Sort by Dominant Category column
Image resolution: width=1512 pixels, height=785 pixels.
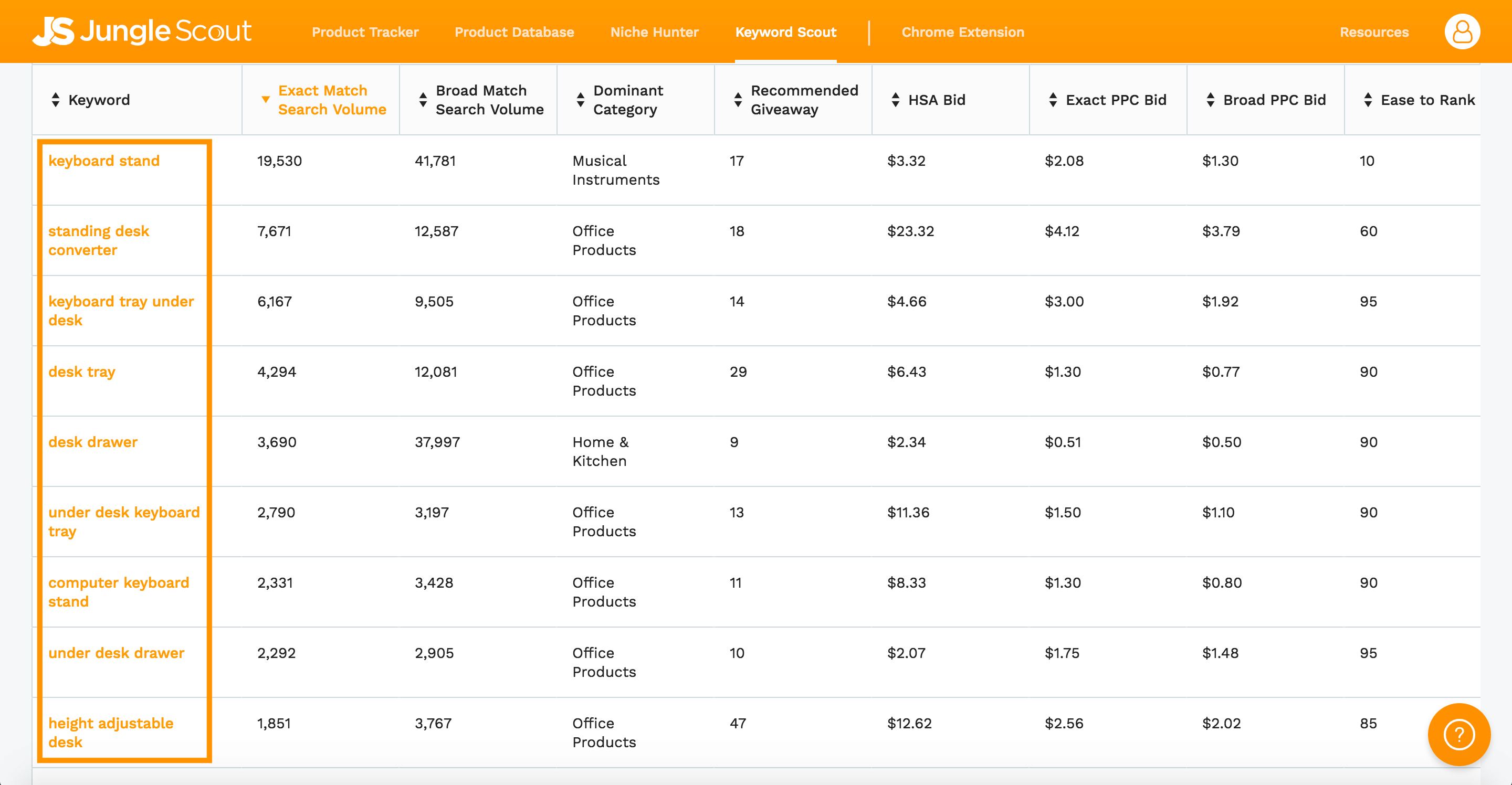click(581, 100)
